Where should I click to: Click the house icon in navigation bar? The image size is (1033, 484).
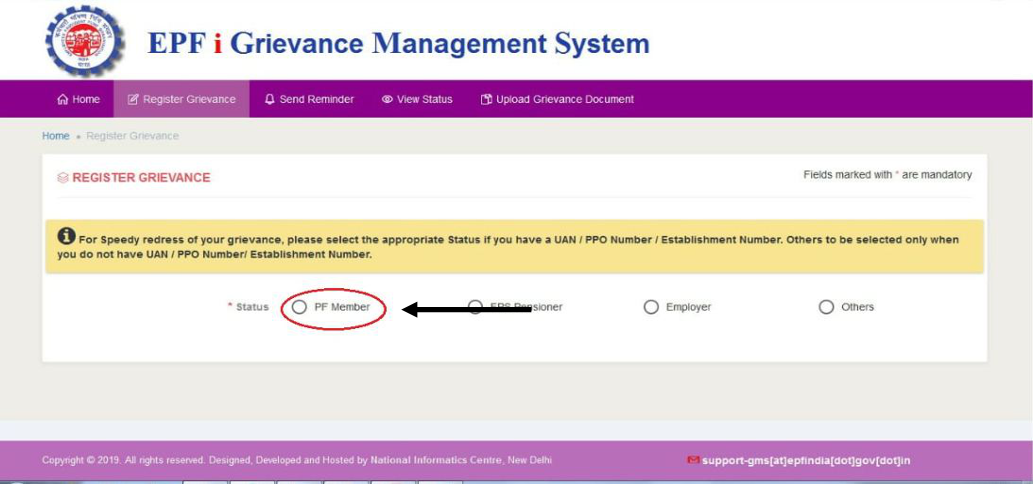click(63, 100)
